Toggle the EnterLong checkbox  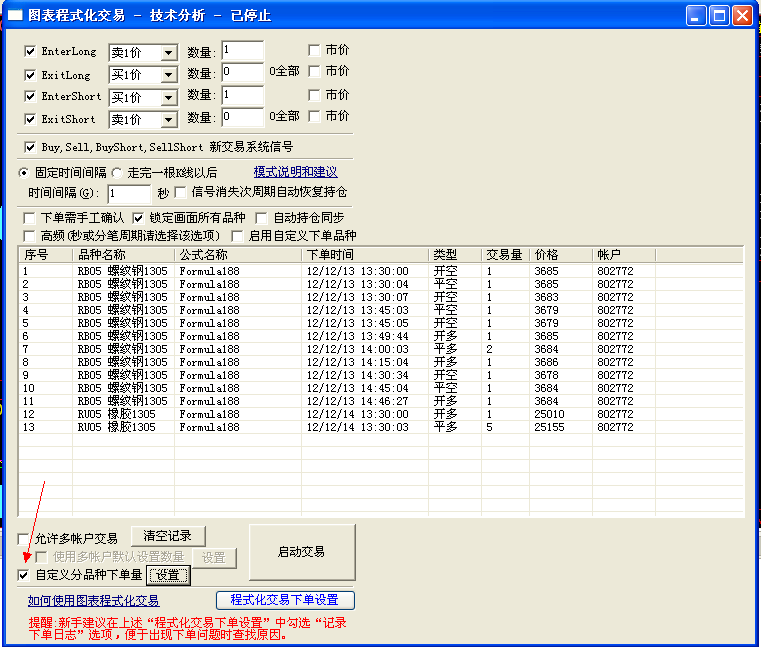30,51
